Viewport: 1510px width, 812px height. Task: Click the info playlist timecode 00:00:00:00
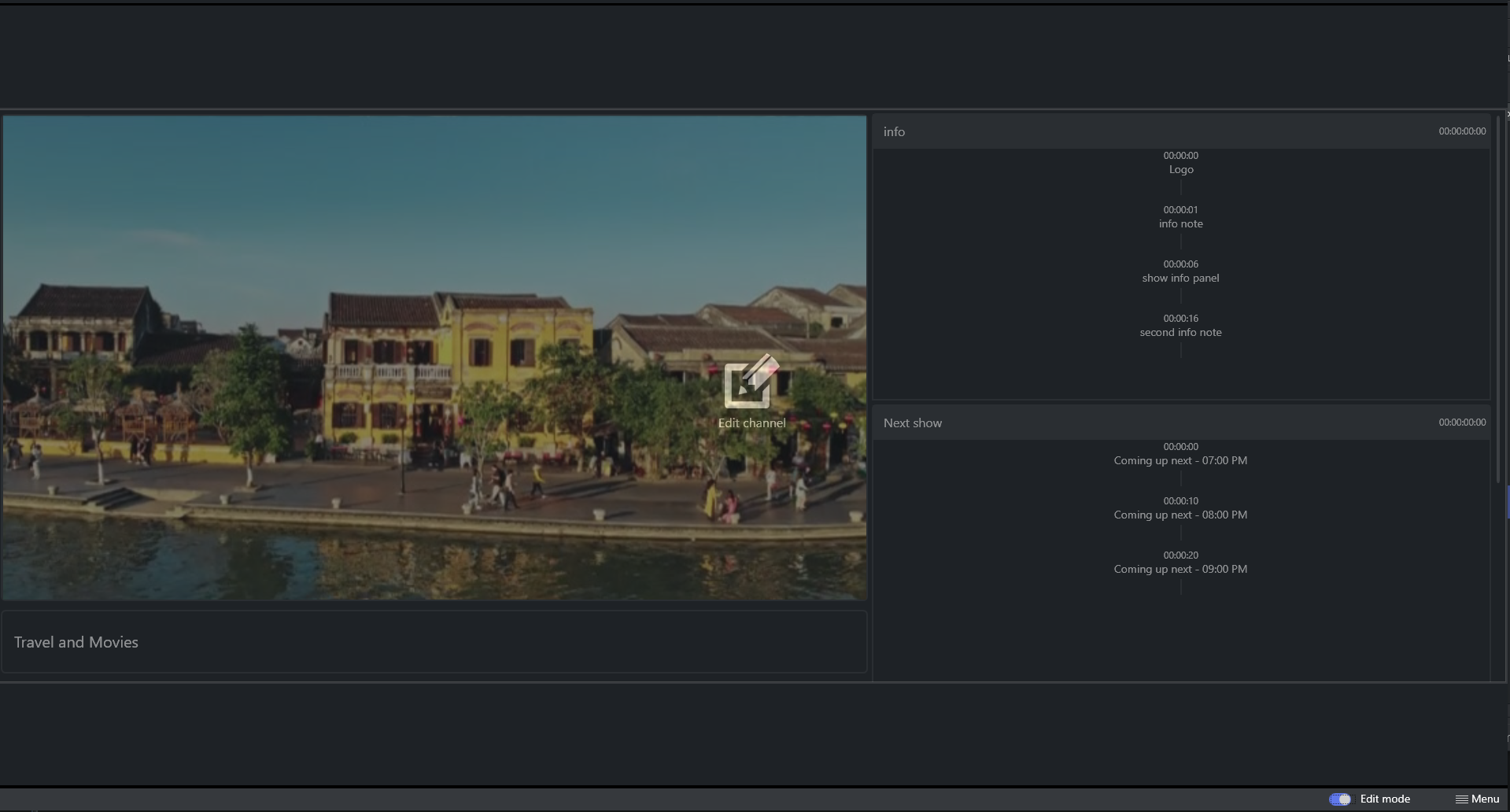[1461, 131]
